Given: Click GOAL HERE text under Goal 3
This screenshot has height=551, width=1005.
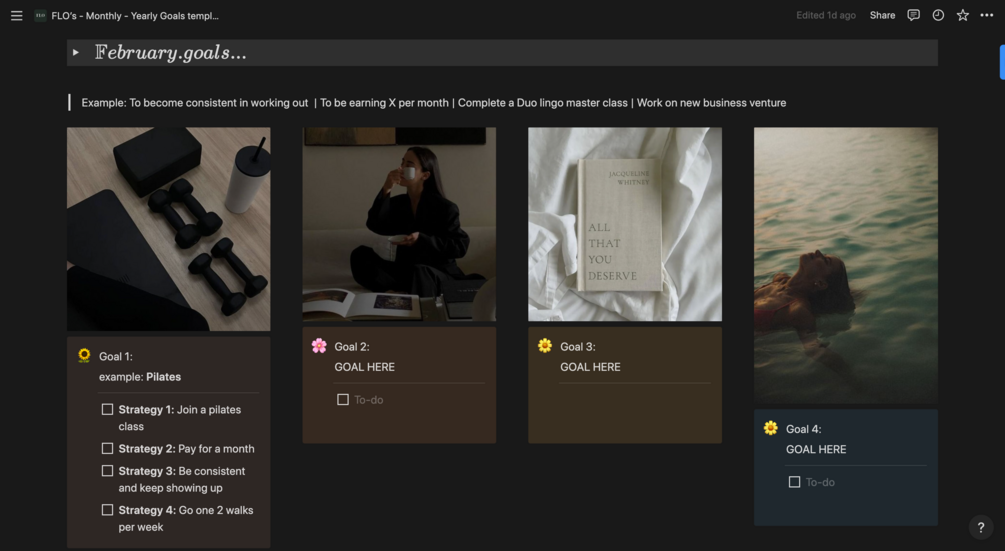Looking at the screenshot, I should click(590, 367).
